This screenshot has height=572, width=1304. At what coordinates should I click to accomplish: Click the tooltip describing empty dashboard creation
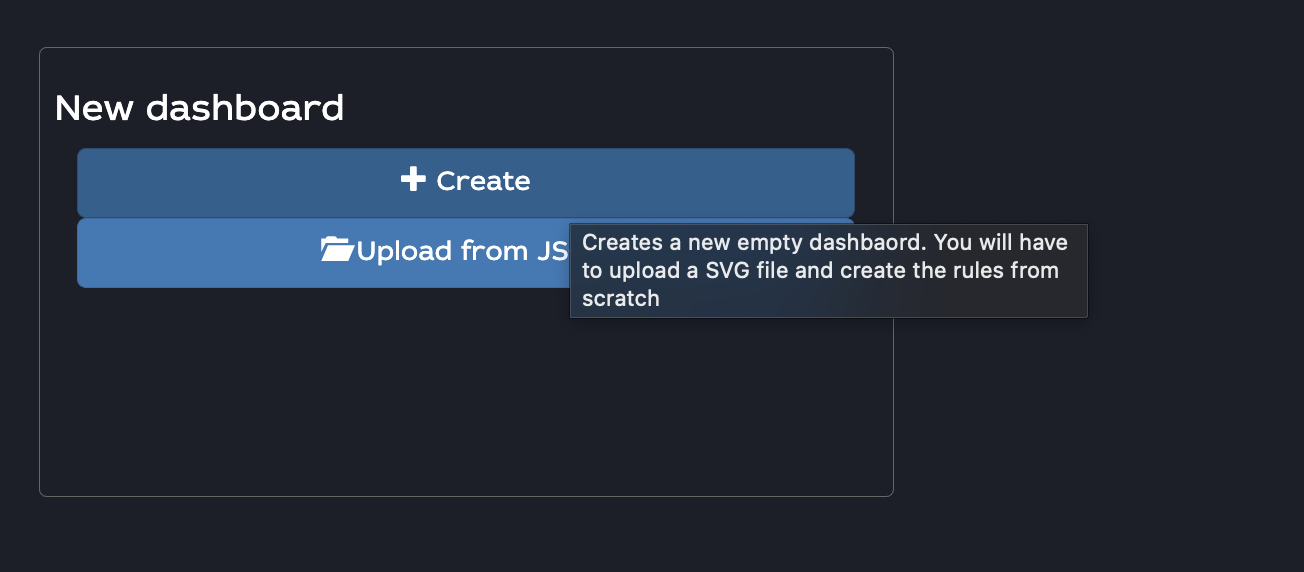(x=828, y=271)
